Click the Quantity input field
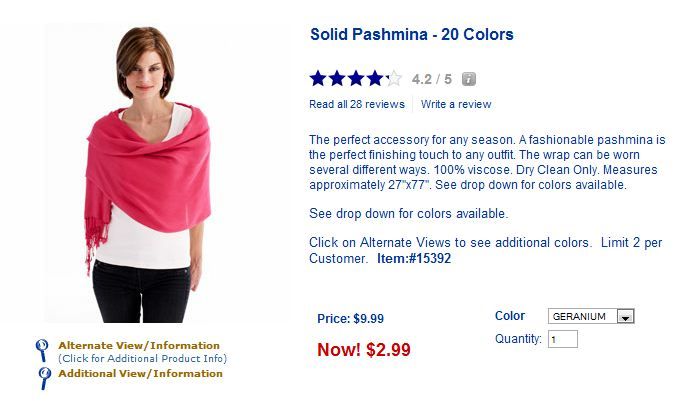The width and height of the screenshot is (689, 401). point(562,340)
